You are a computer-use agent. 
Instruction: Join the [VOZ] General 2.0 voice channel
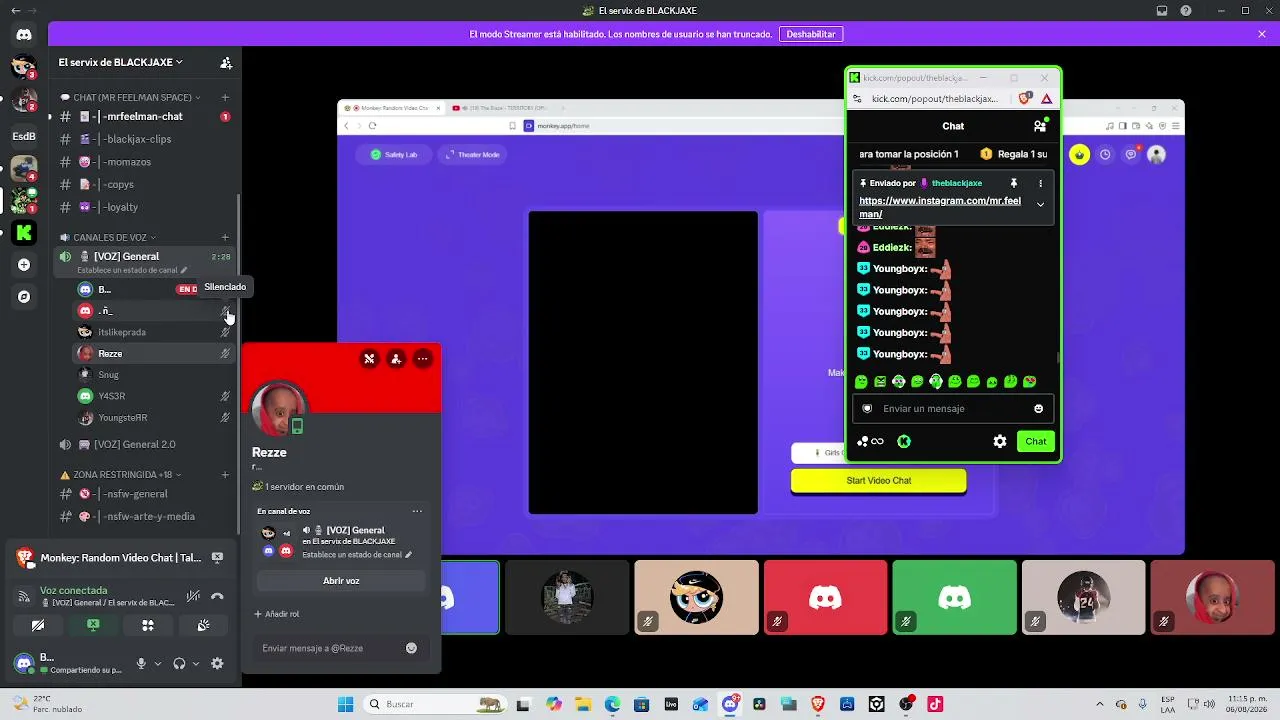[x=145, y=444]
